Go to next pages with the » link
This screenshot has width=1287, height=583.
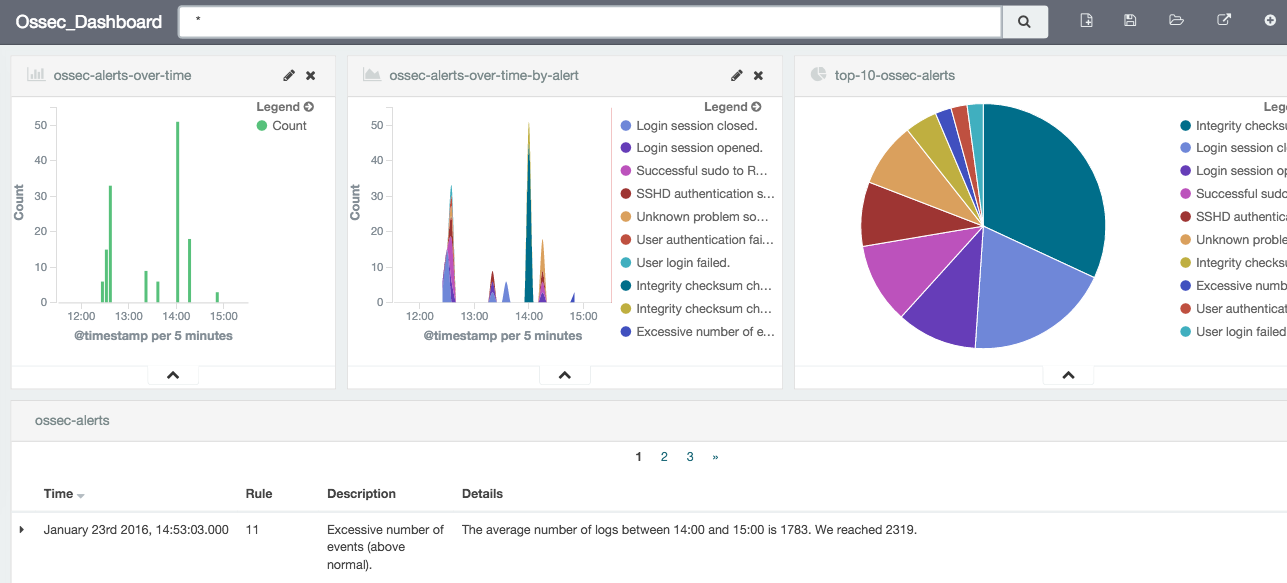[715, 457]
